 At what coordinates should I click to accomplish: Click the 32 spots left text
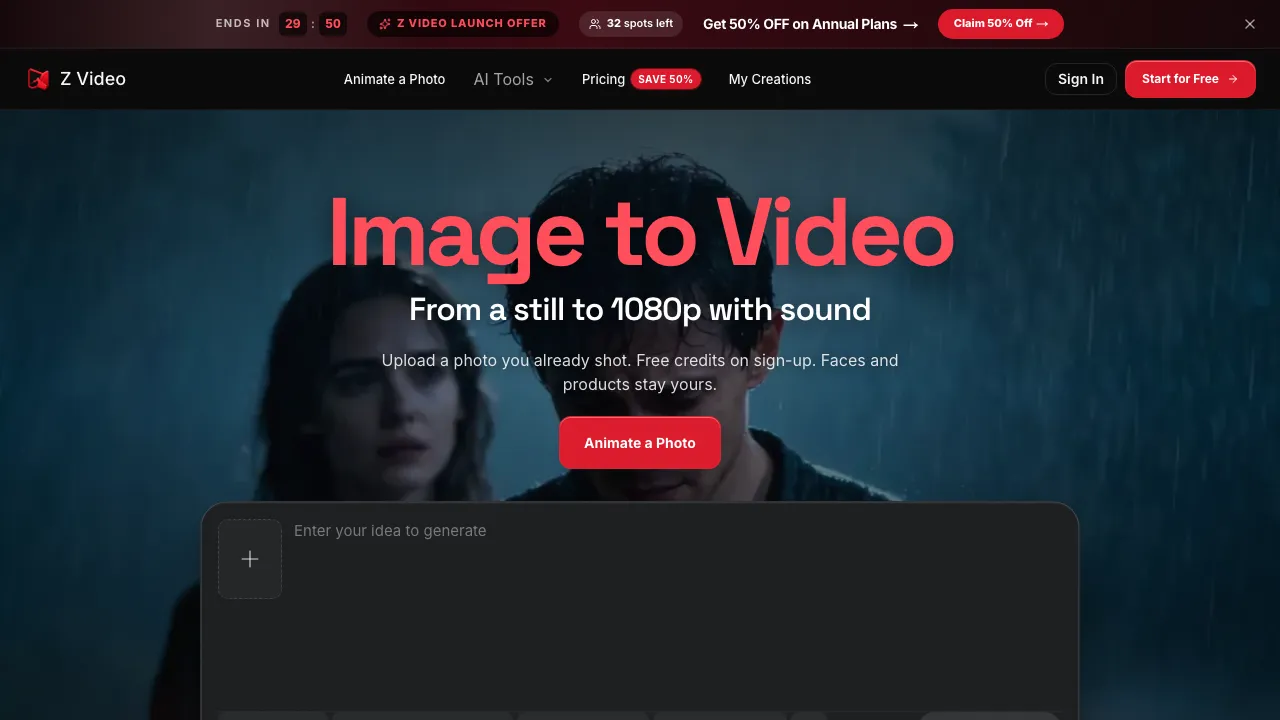[x=640, y=24]
